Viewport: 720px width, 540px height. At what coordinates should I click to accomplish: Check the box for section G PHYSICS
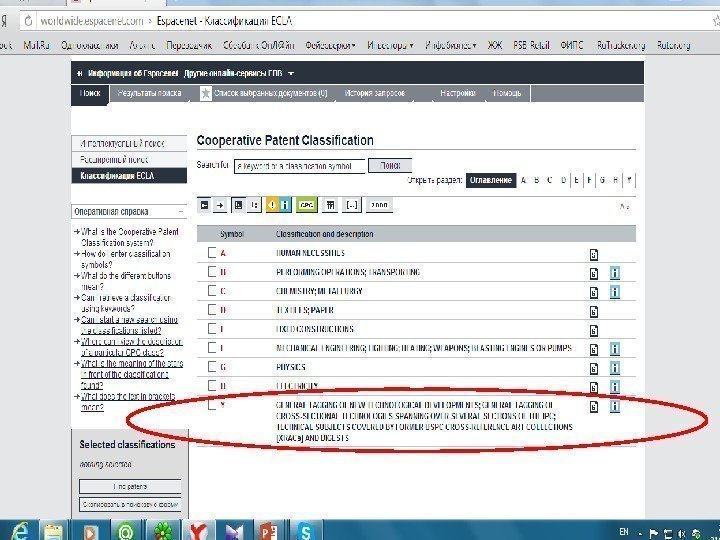212,366
